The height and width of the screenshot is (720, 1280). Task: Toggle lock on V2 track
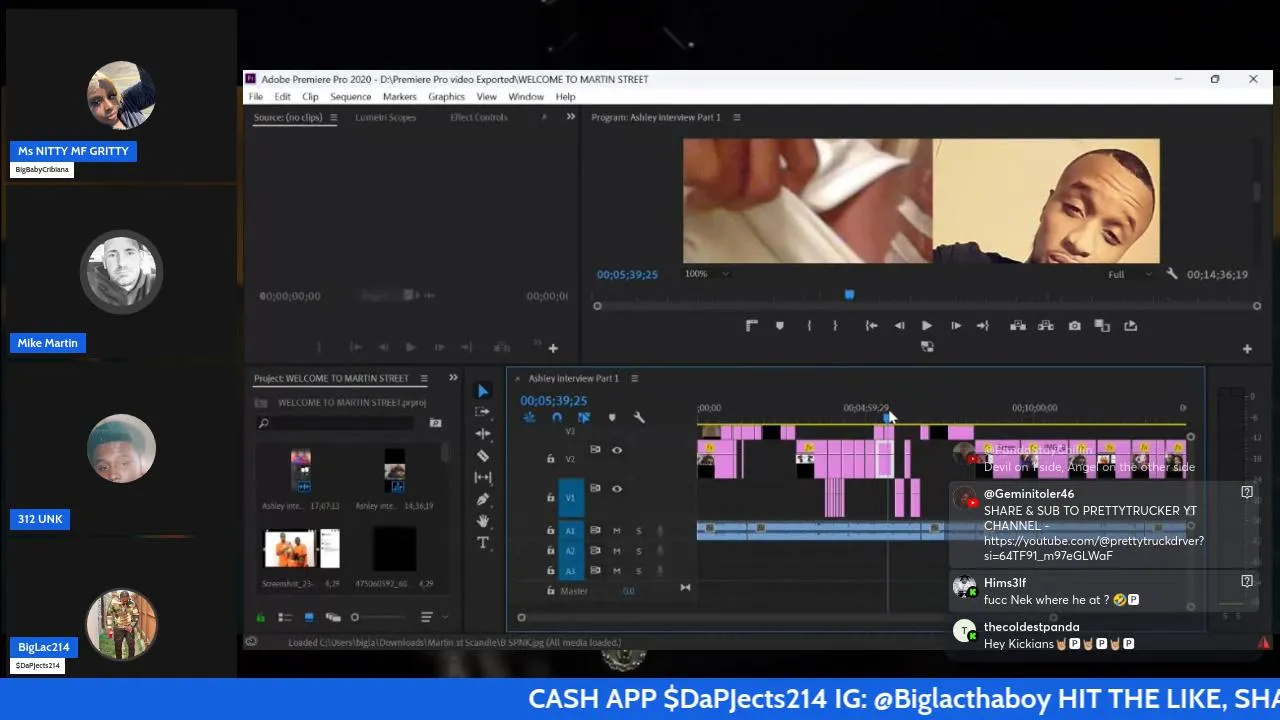550,459
